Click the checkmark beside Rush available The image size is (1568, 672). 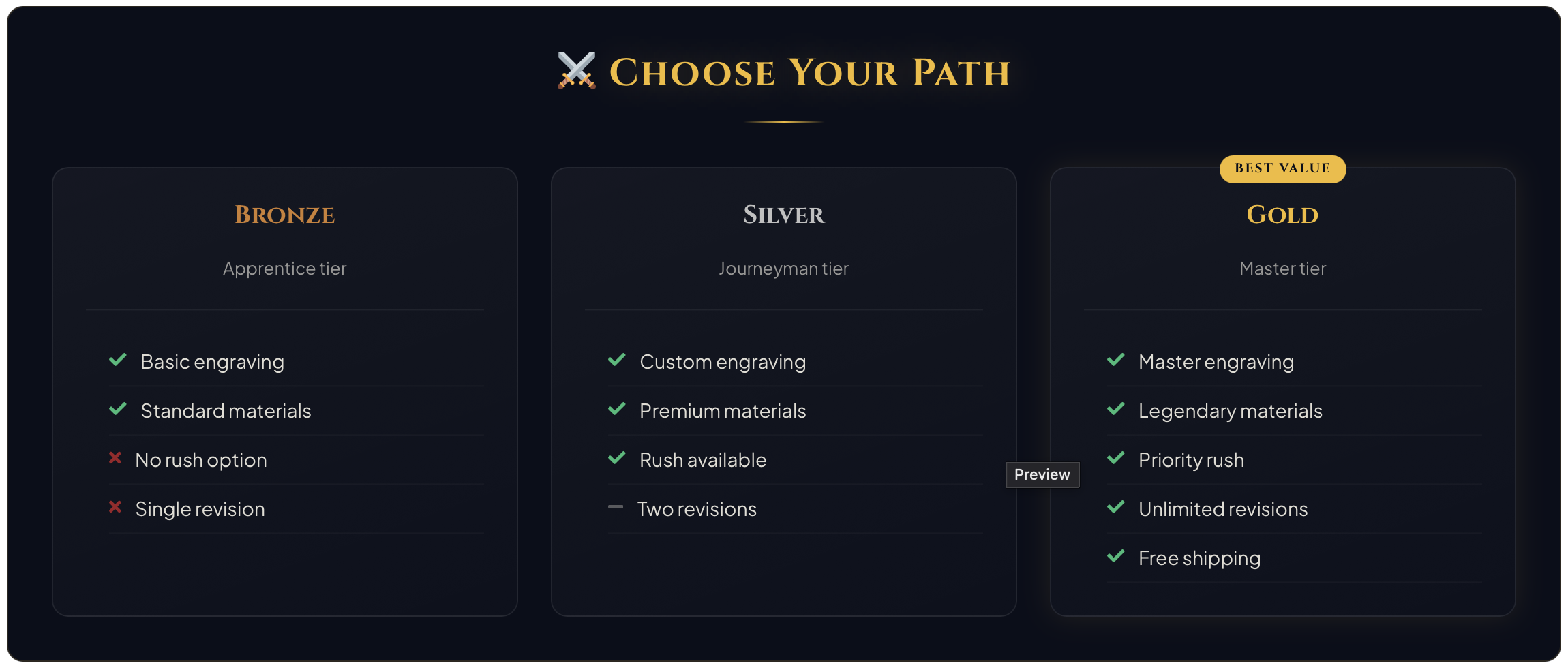(617, 458)
